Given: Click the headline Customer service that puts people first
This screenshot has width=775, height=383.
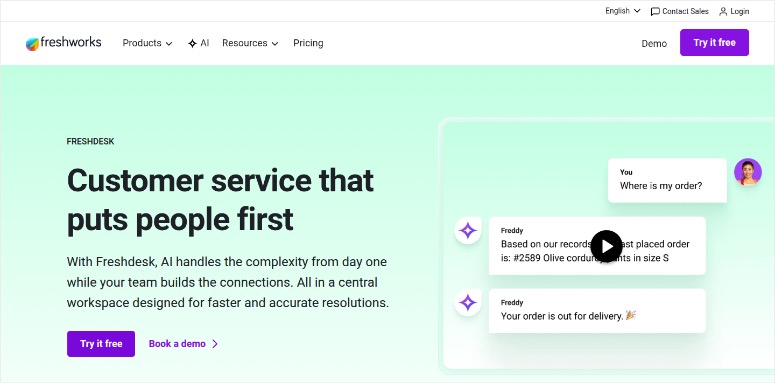Looking at the screenshot, I should pos(220,200).
